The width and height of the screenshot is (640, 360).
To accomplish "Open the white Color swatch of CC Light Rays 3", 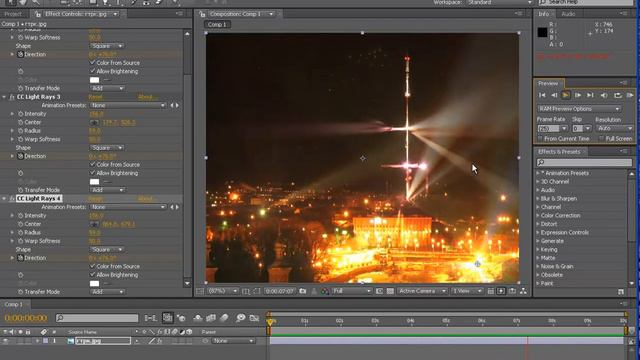I will (x=94, y=182).
